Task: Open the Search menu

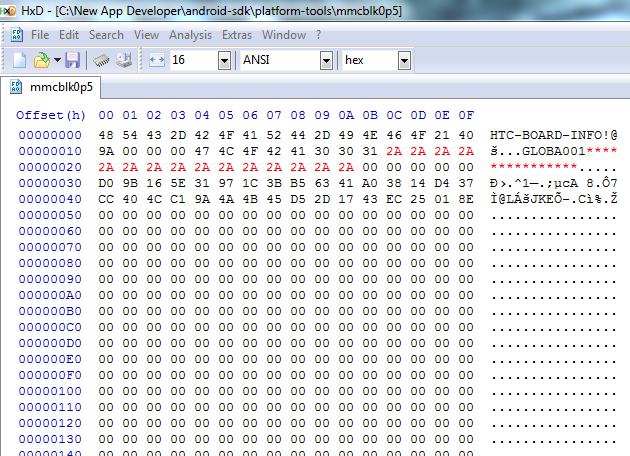Action: point(106,35)
